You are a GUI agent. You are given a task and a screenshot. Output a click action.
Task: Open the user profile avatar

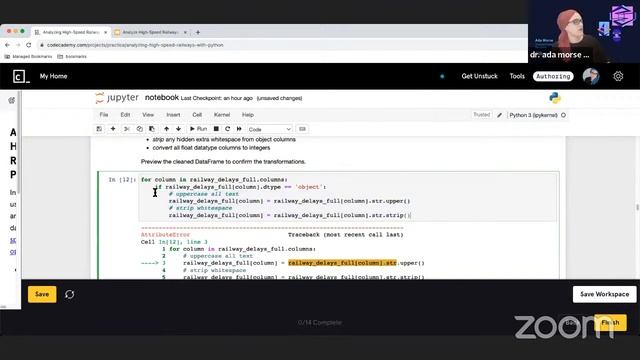591,76
